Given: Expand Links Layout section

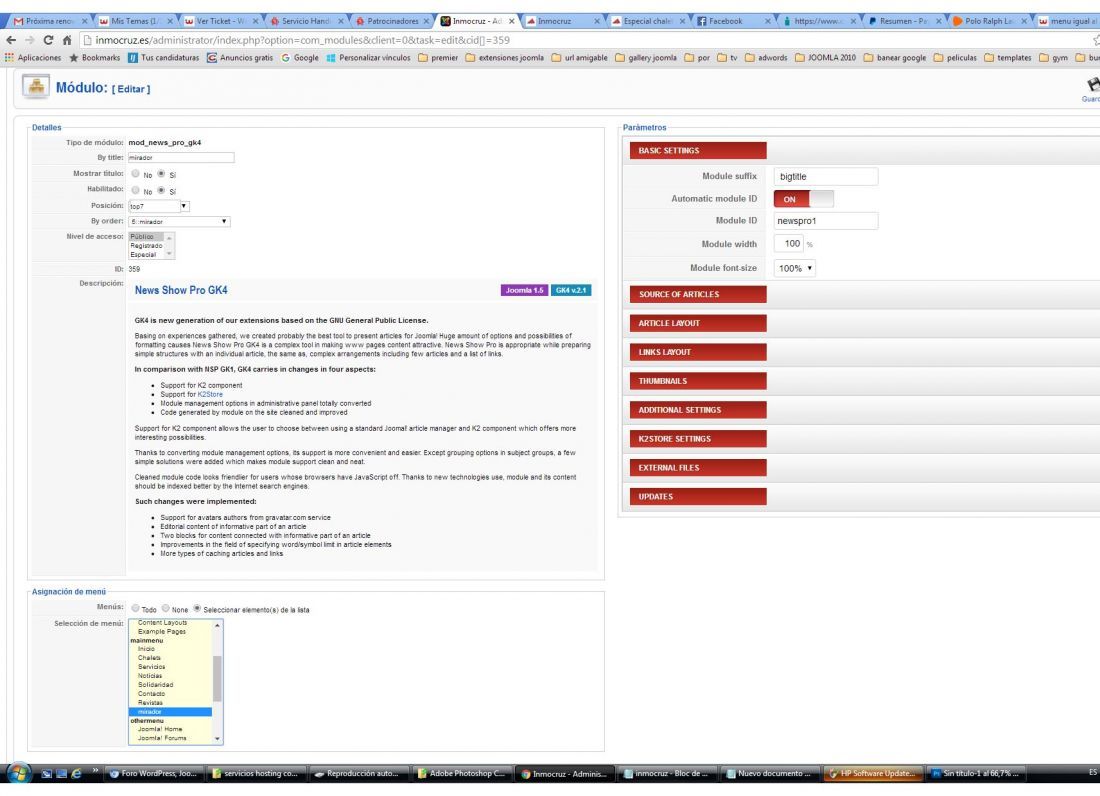Looking at the screenshot, I should (697, 352).
